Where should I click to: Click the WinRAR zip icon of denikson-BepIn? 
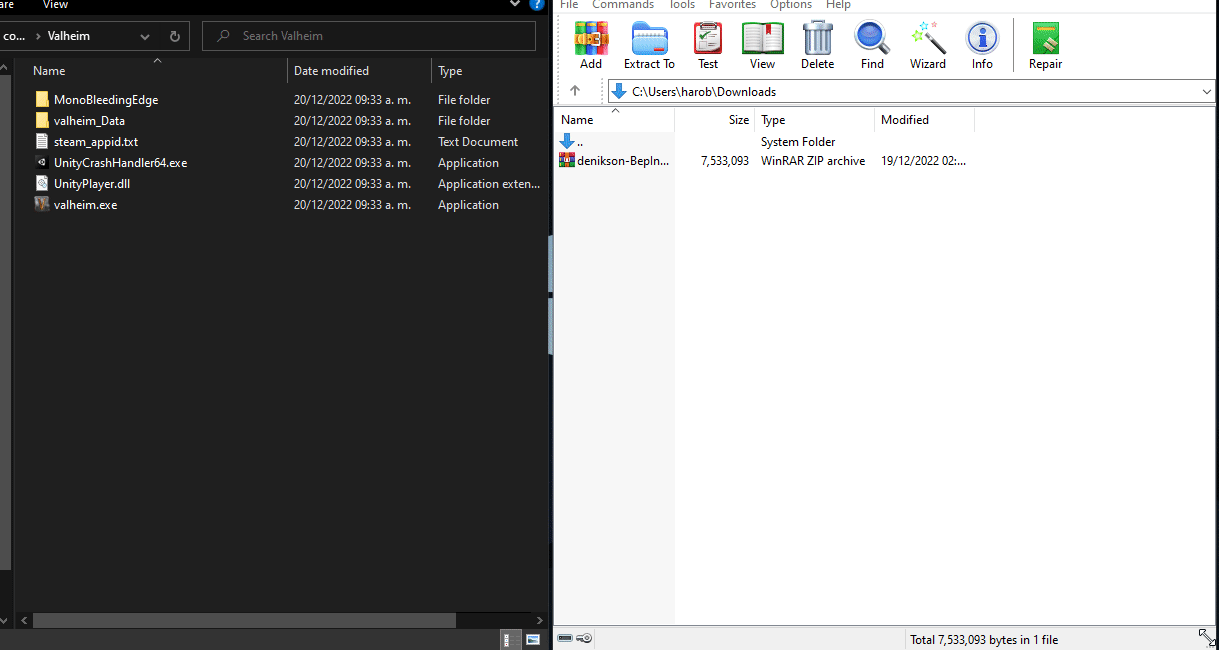(567, 160)
